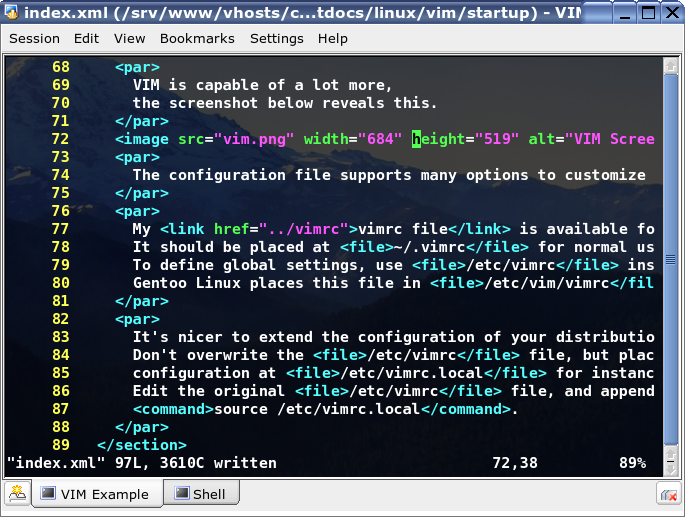Click line number 68
685x517 pixels.
point(61,67)
